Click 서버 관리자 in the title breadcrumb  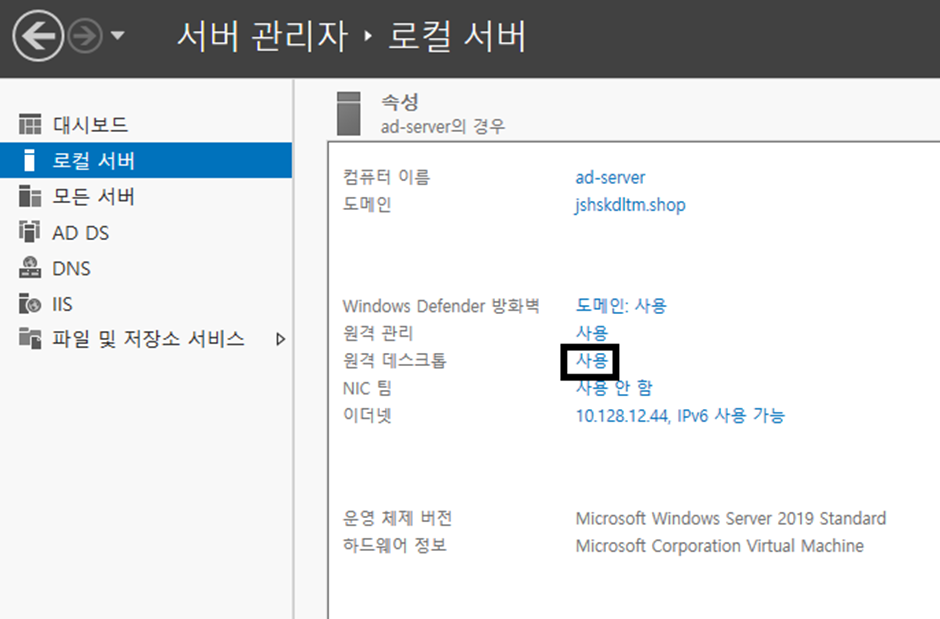[x=262, y=37]
